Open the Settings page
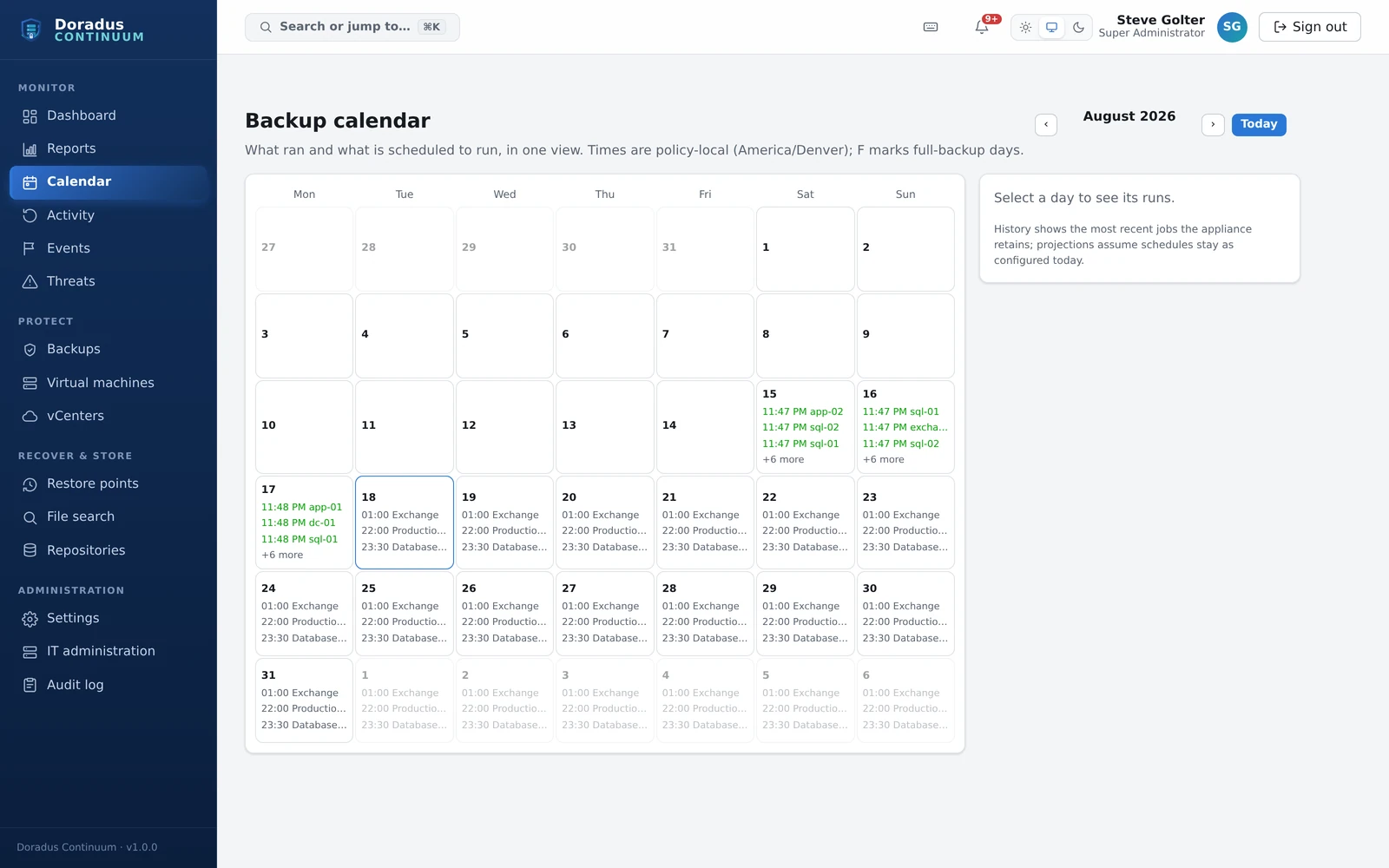This screenshot has width=1389, height=868. [109, 618]
